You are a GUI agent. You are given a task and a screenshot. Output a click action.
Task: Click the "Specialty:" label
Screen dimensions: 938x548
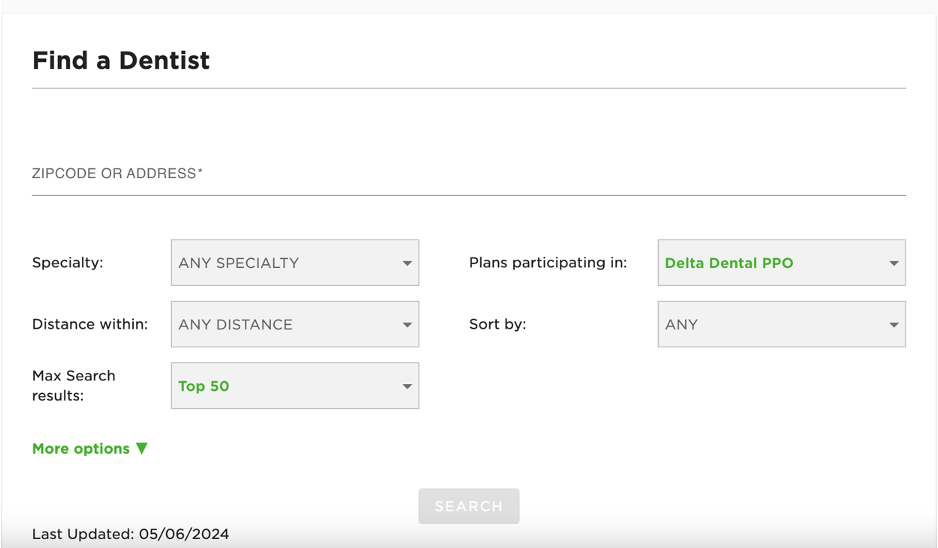pyautogui.click(x=68, y=263)
